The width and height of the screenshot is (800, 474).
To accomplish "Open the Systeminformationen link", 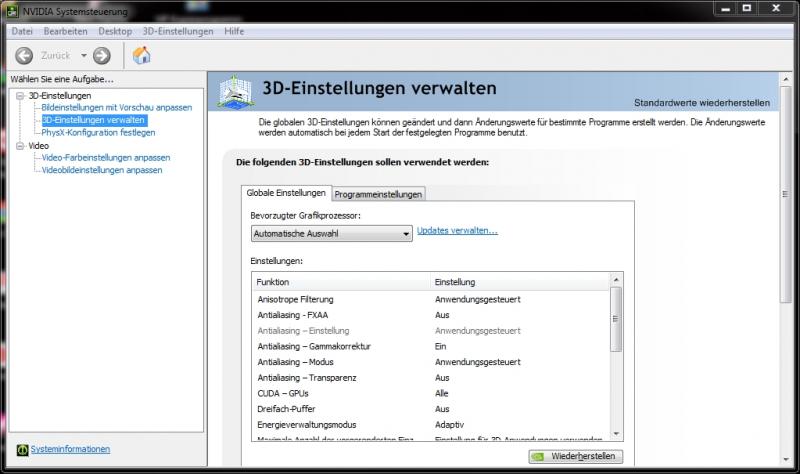I will click(70, 449).
